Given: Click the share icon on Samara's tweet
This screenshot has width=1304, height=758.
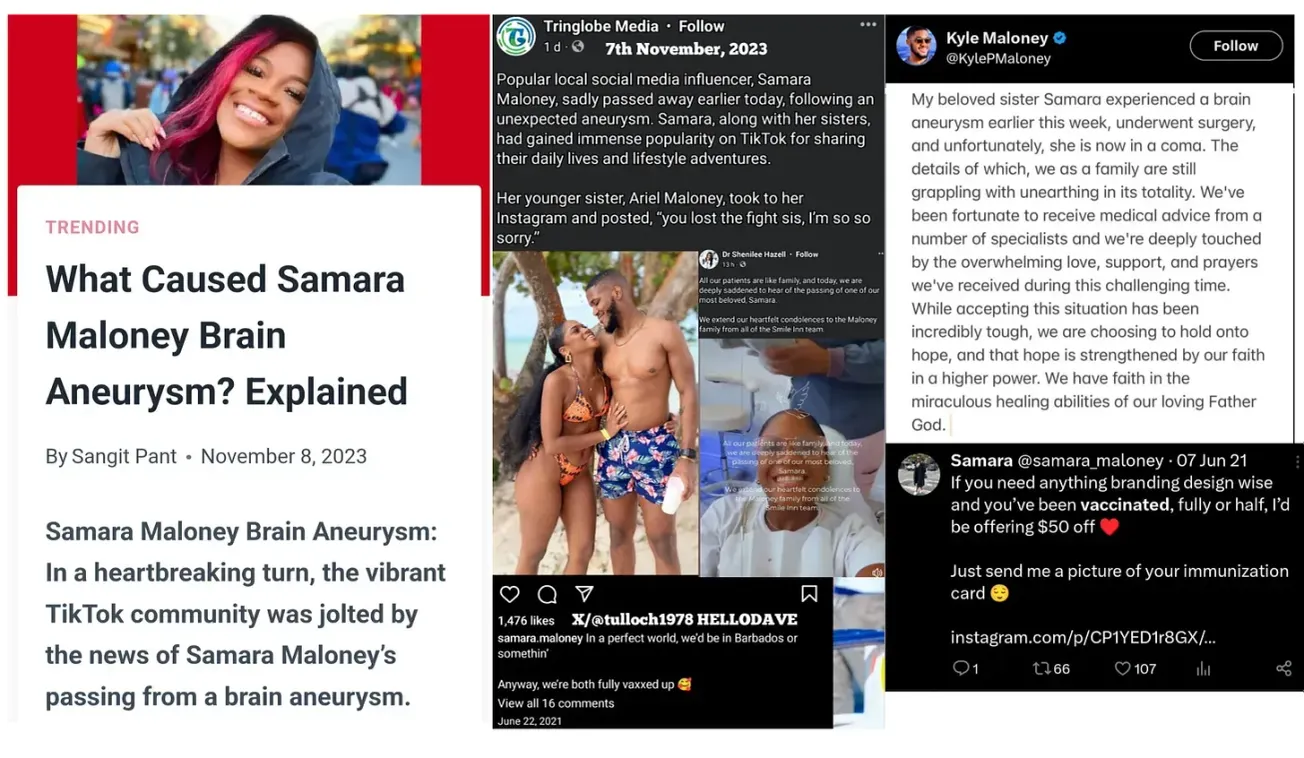Looking at the screenshot, I should coord(1284,668).
